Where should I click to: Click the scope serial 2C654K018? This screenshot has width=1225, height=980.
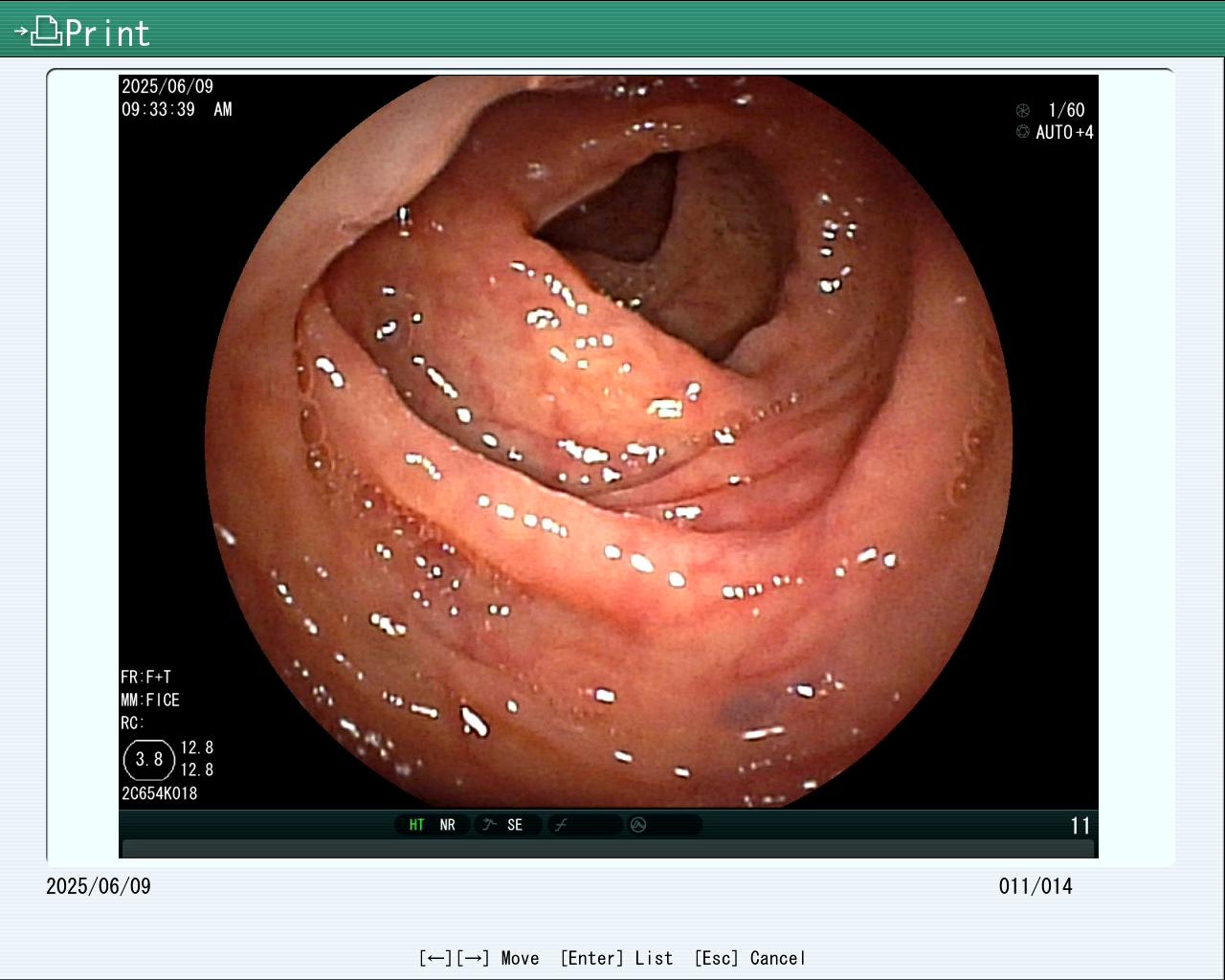click(159, 793)
